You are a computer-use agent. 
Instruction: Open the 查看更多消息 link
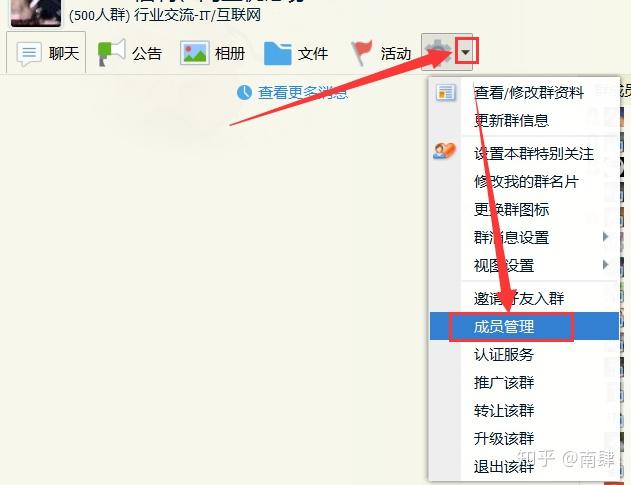(302, 93)
